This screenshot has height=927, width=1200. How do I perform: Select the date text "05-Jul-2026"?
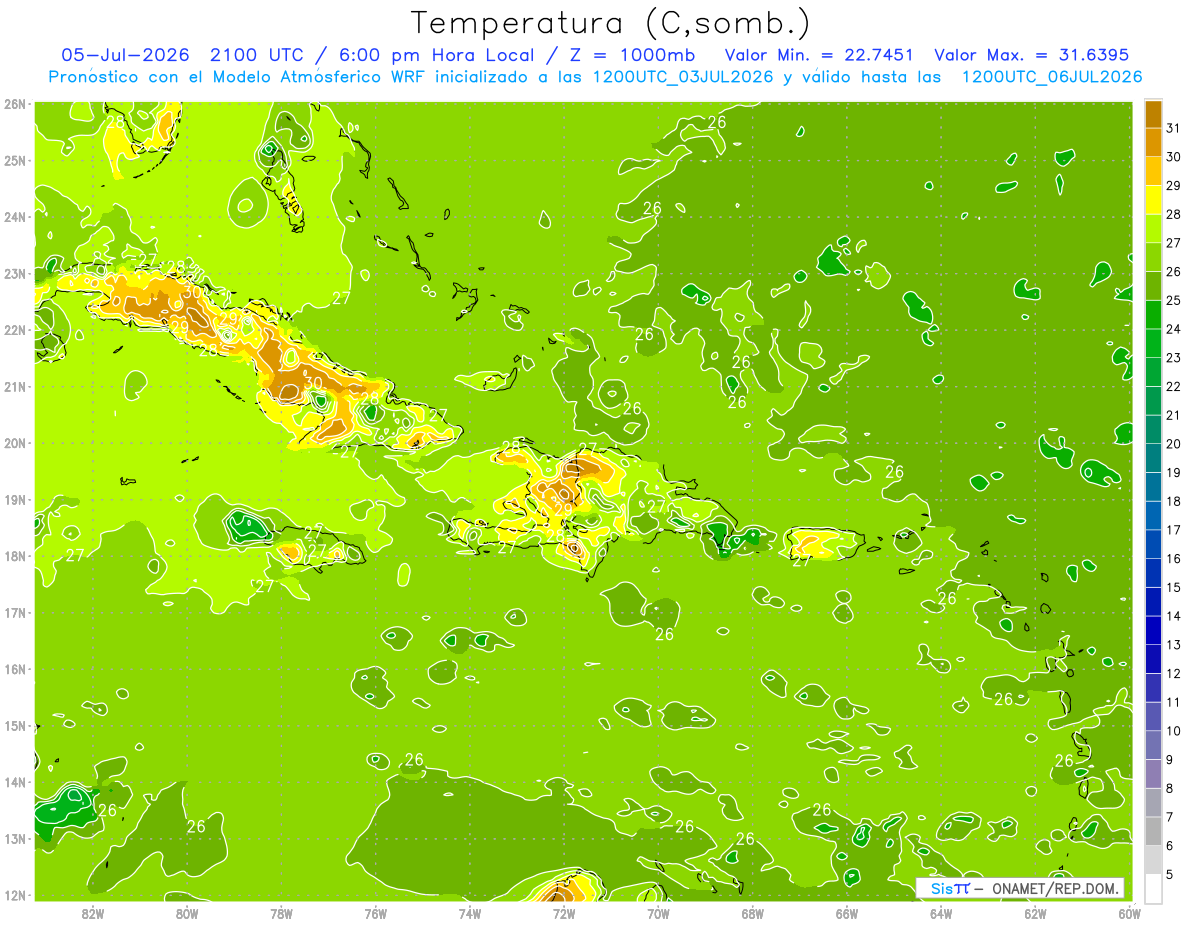click(x=125, y=55)
